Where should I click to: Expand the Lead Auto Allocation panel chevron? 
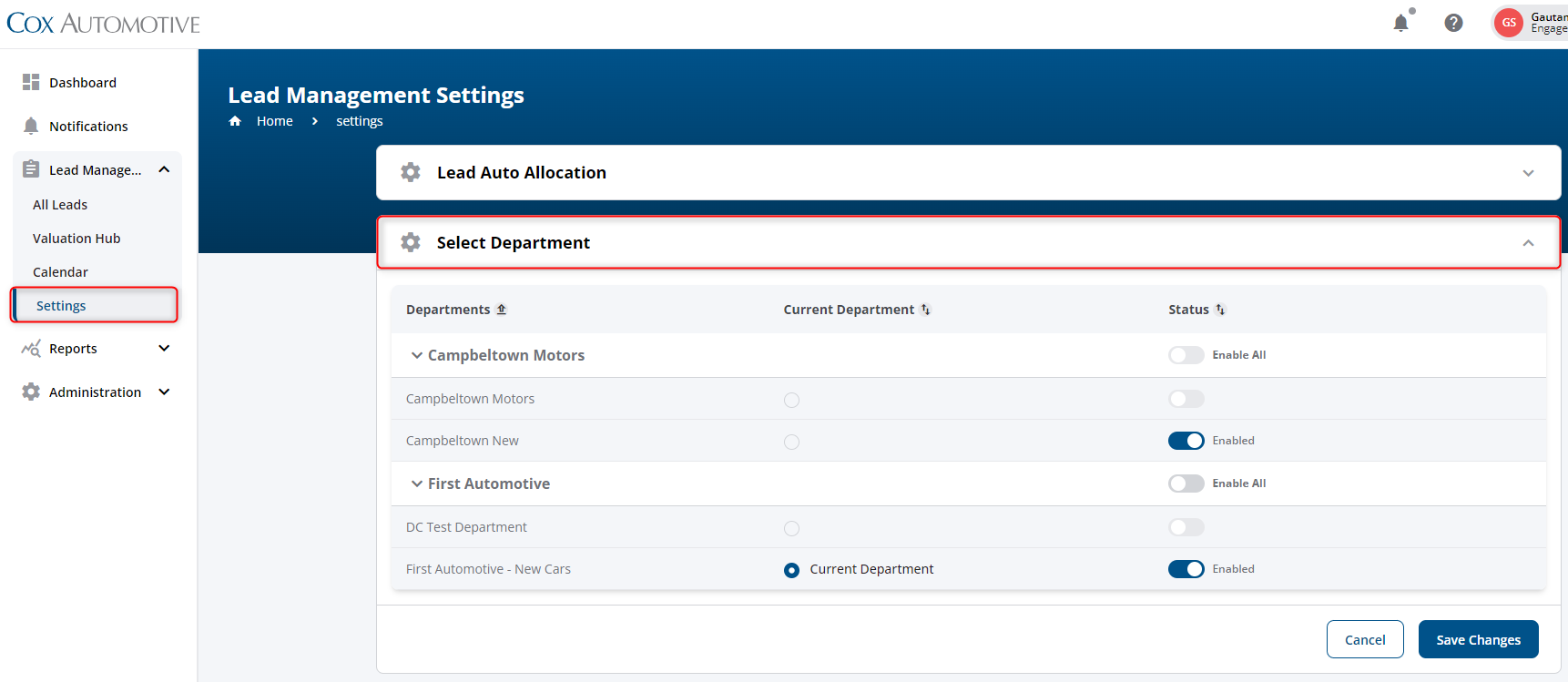1528,173
